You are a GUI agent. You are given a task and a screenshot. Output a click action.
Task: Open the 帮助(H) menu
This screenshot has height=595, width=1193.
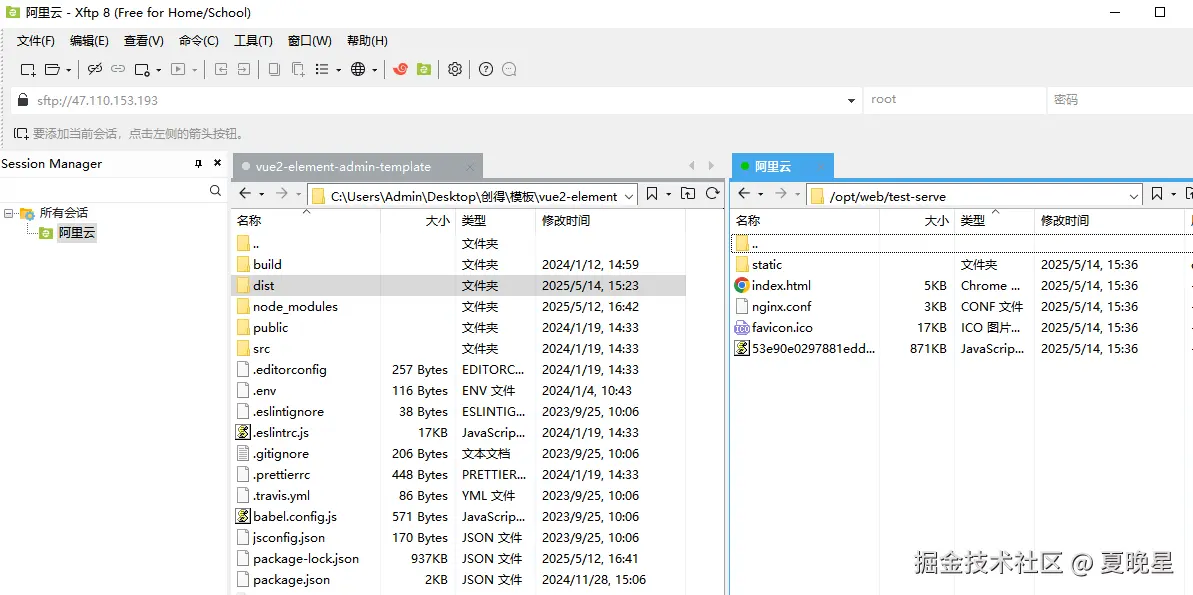(x=367, y=40)
